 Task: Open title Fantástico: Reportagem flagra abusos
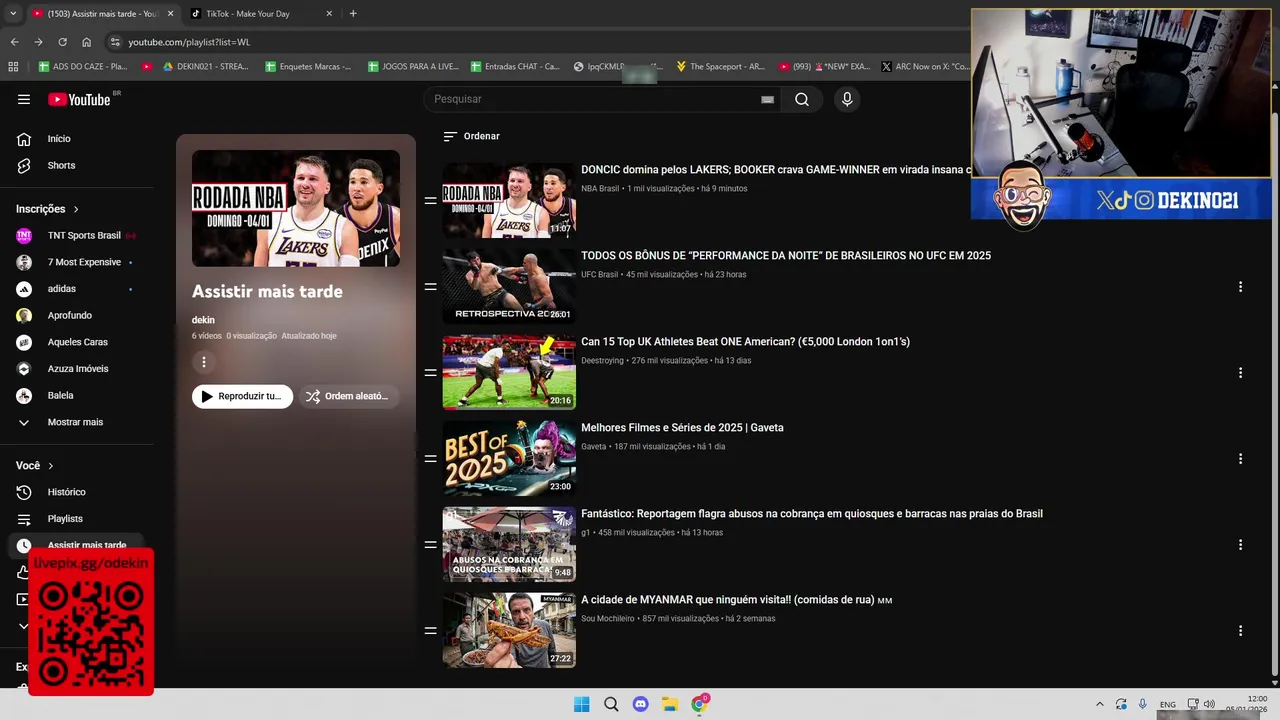[x=812, y=514]
